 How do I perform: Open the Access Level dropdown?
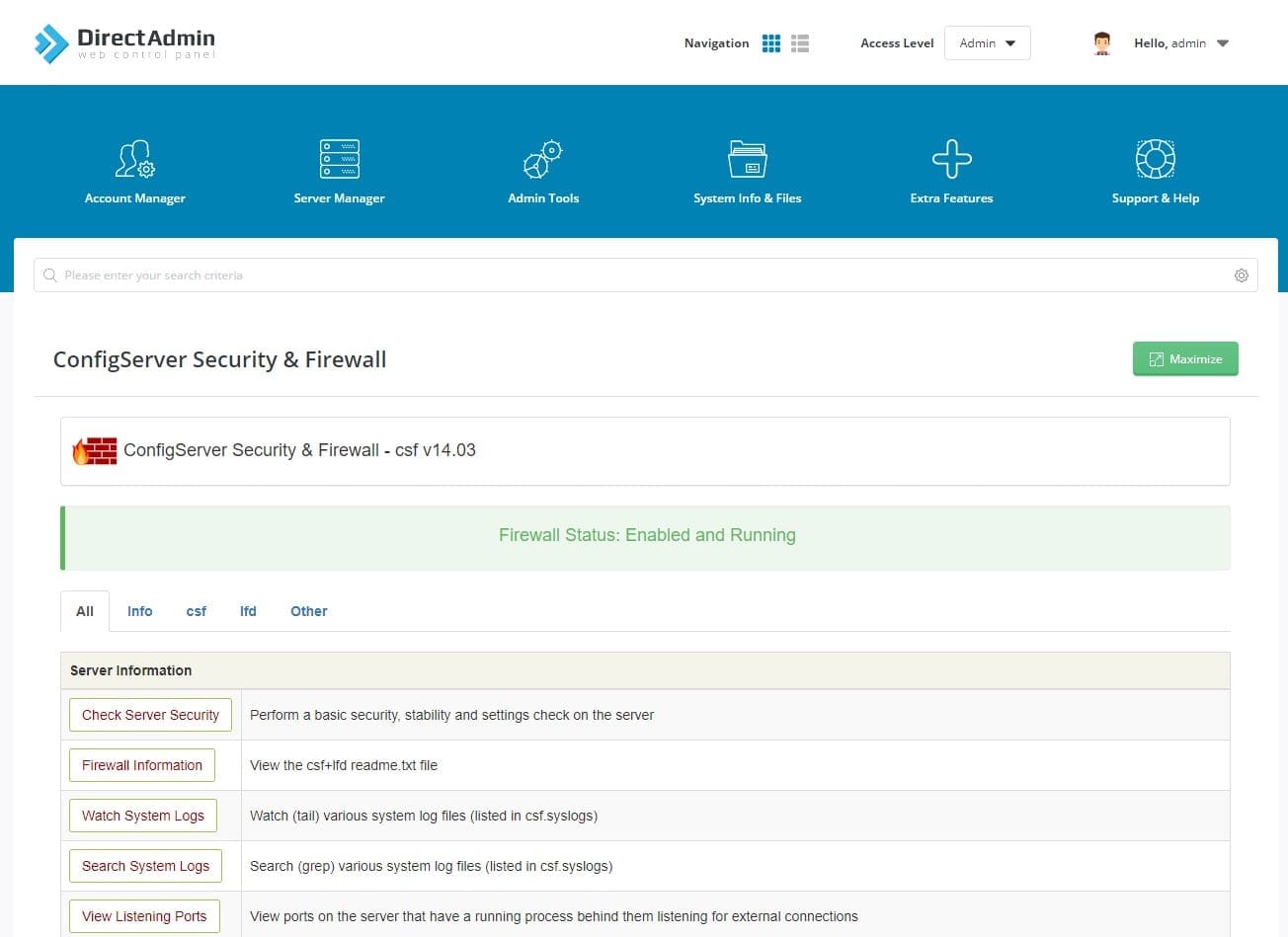(987, 43)
